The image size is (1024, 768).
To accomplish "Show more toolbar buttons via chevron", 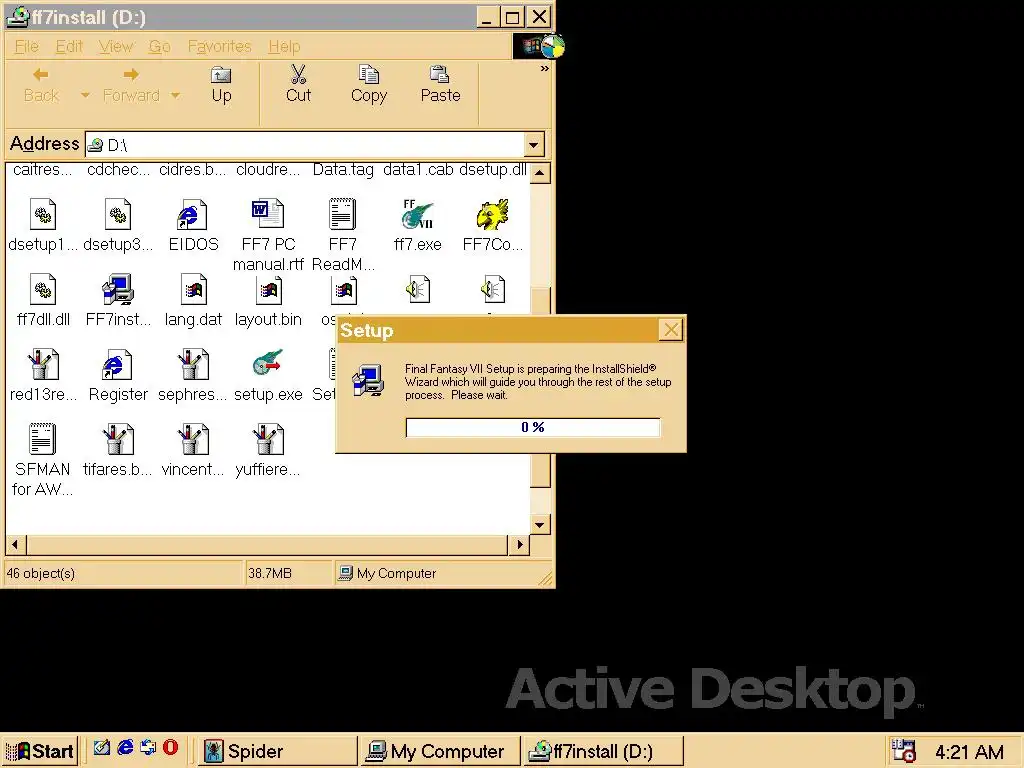I will [545, 68].
